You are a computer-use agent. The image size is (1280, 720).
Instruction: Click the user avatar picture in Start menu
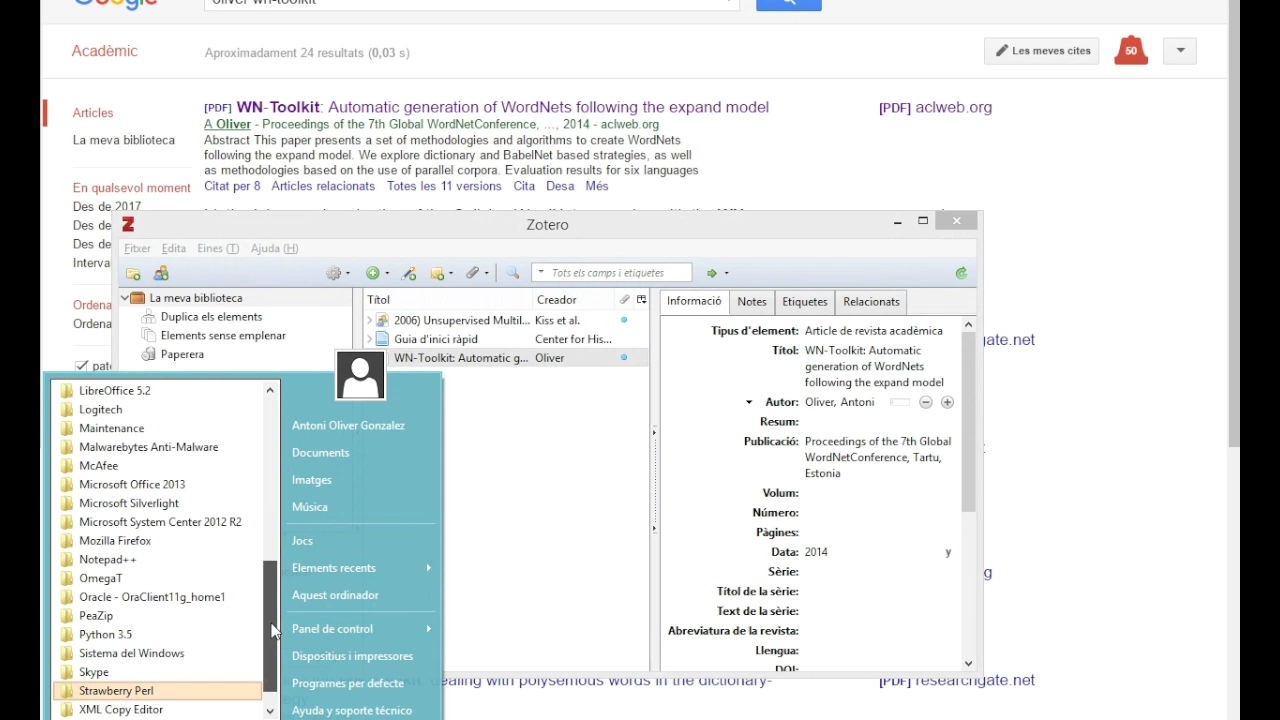pos(360,375)
